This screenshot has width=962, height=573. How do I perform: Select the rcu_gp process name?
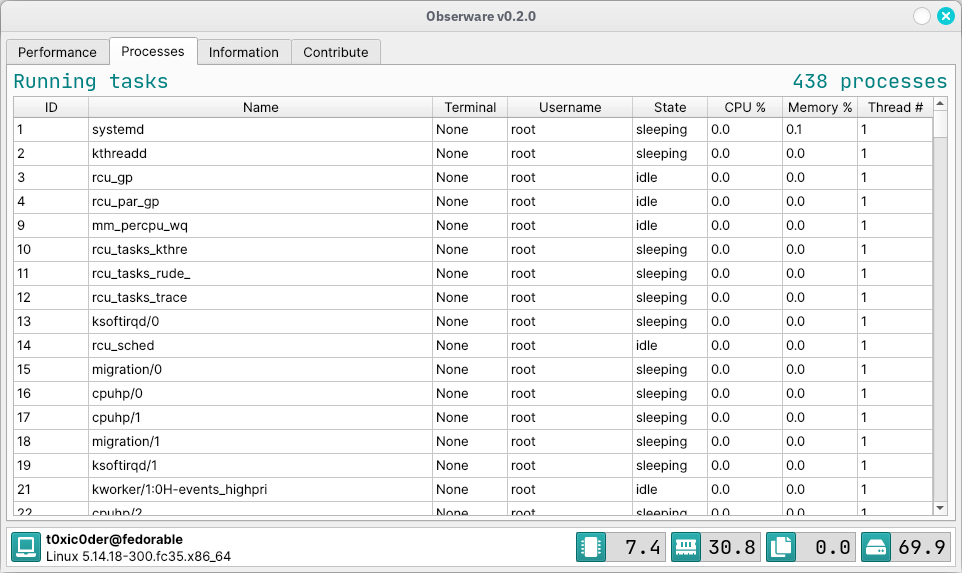point(112,177)
